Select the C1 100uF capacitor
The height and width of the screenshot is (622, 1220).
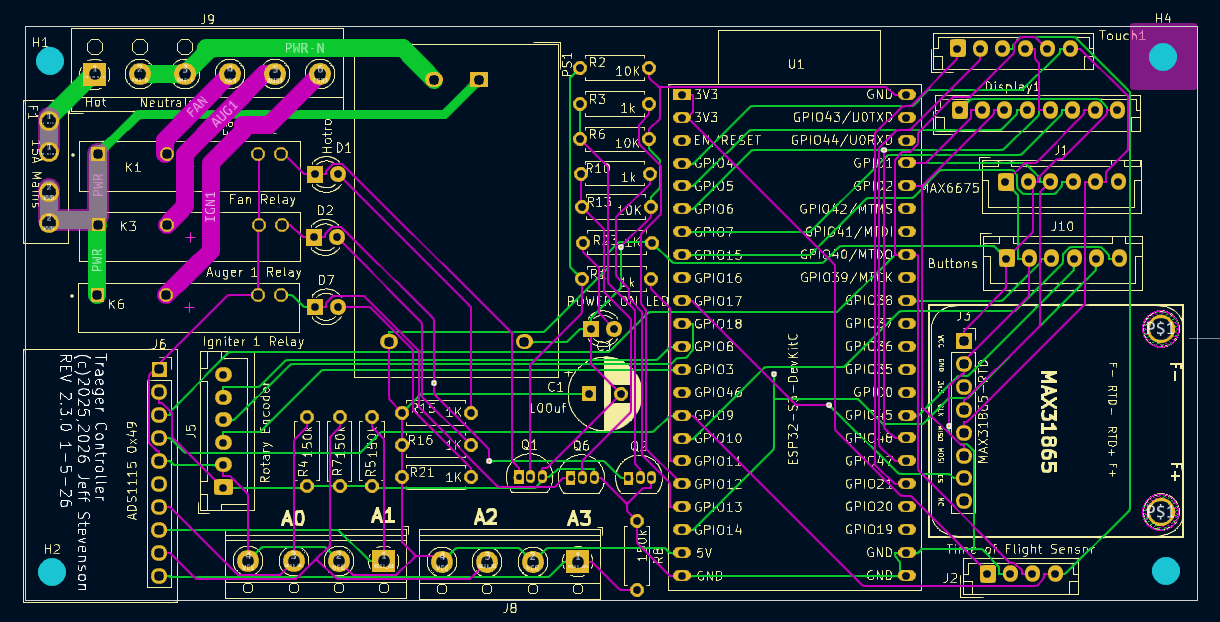pyautogui.click(x=604, y=394)
